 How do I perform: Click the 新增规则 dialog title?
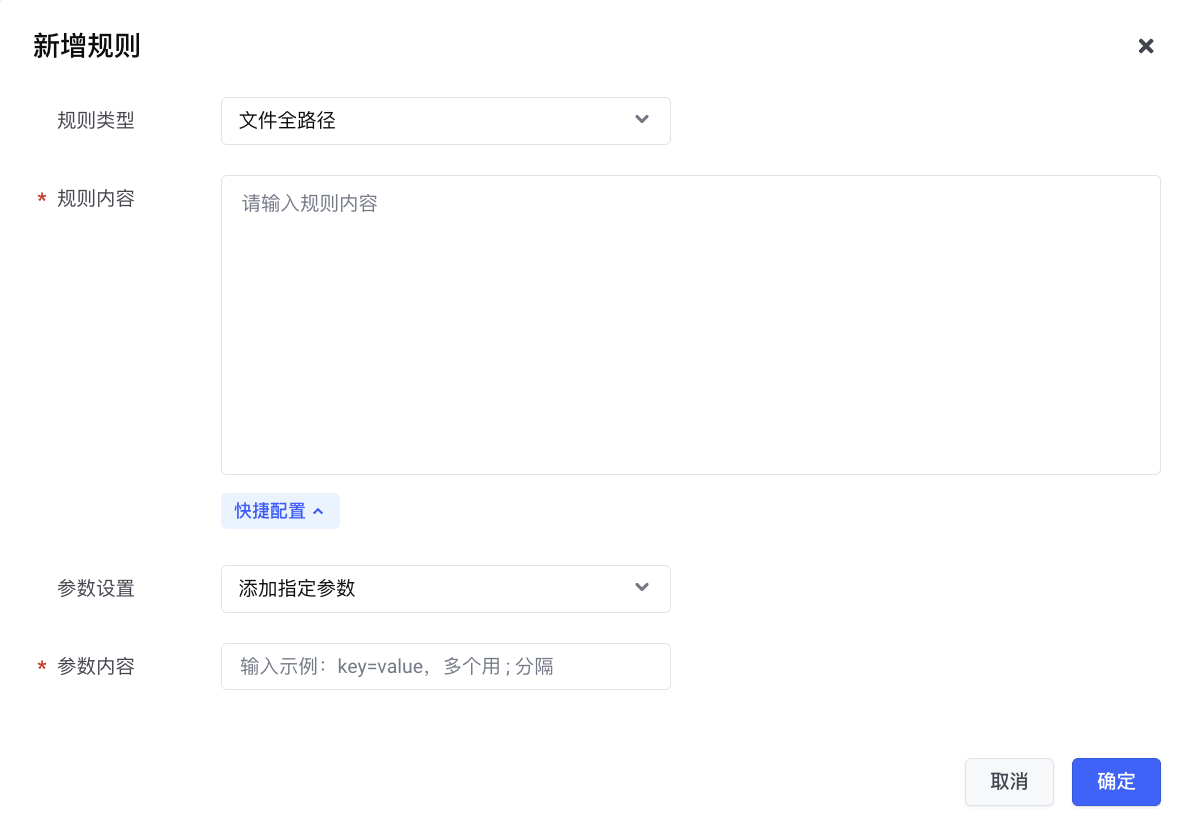coord(87,46)
